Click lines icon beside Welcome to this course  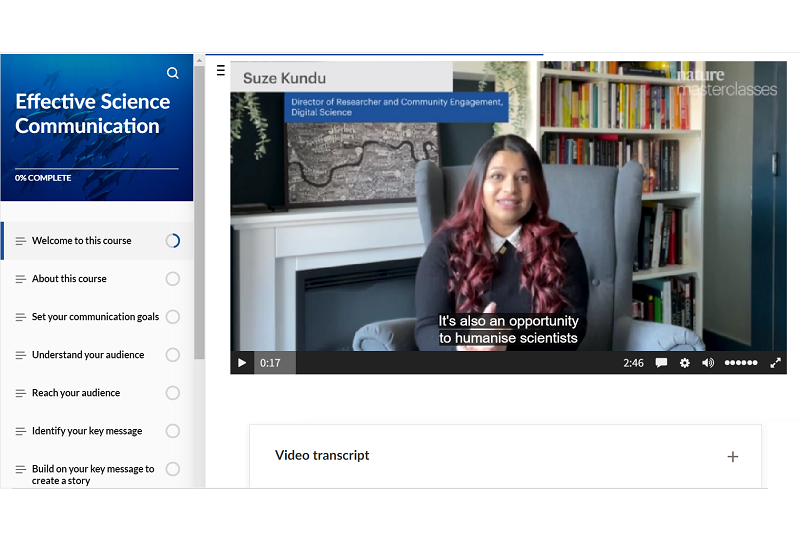coord(20,241)
